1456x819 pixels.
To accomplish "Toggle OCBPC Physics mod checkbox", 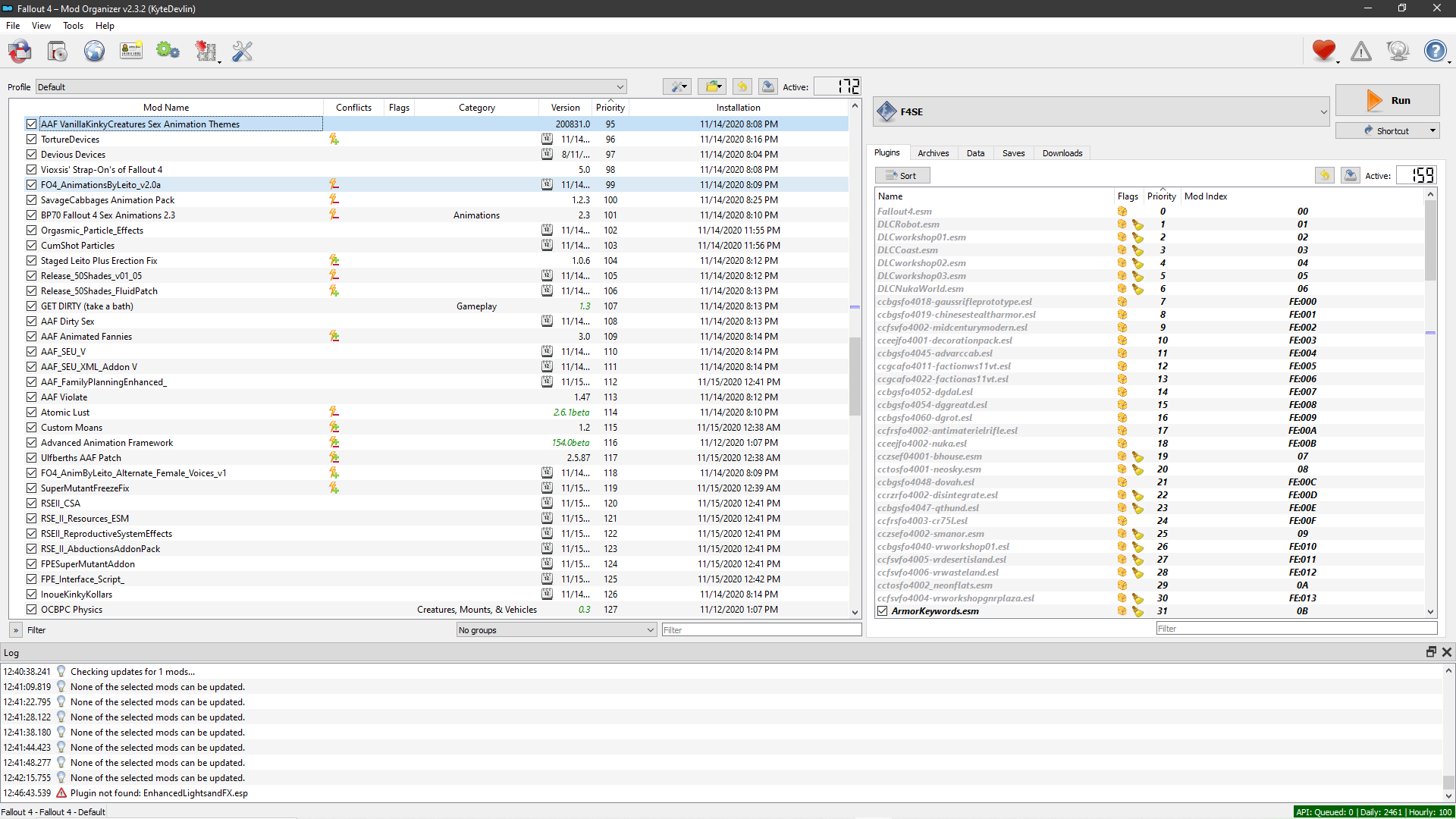I will (x=31, y=610).
